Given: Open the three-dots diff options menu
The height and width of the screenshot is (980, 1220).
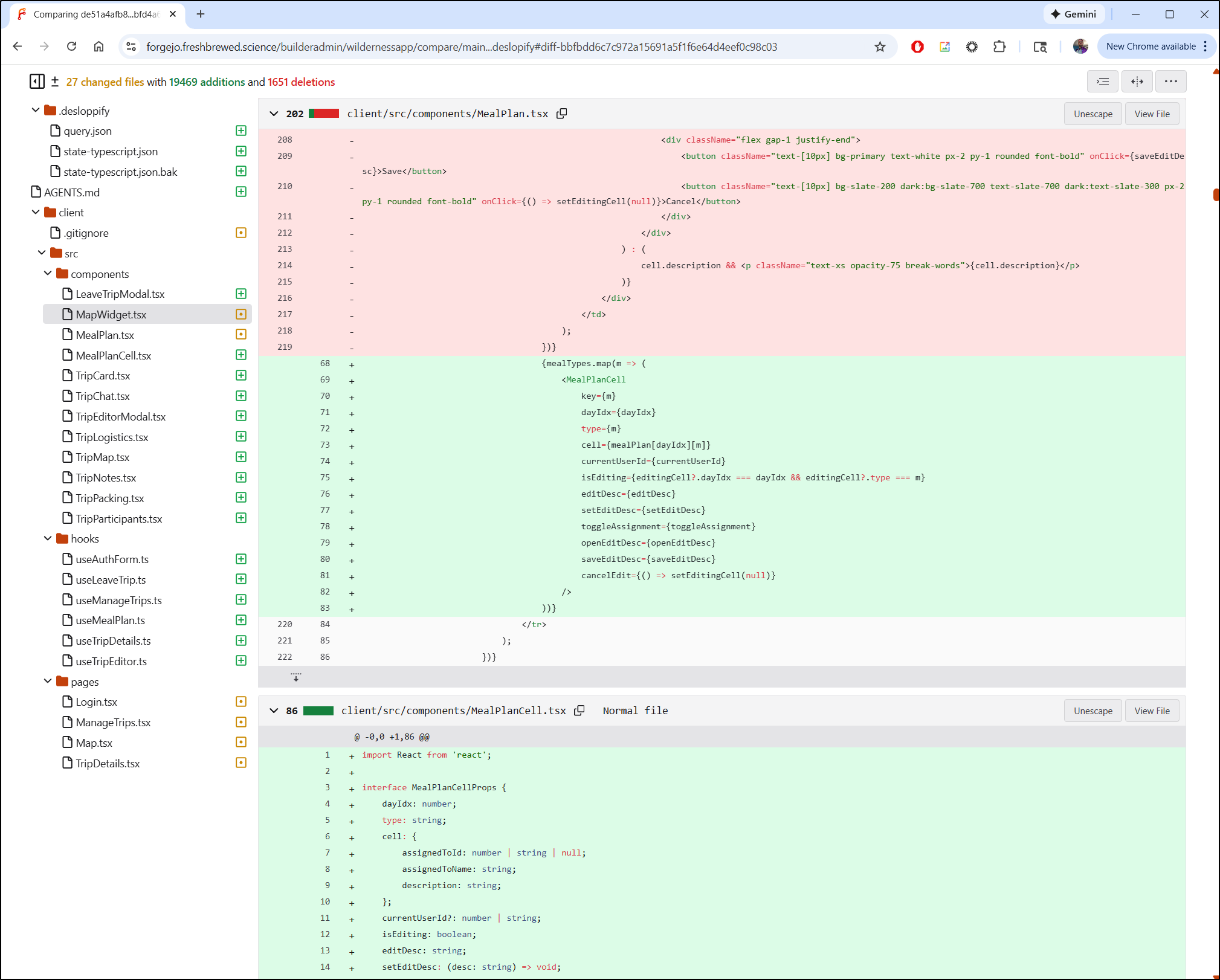Looking at the screenshot, I should 1170,82.
